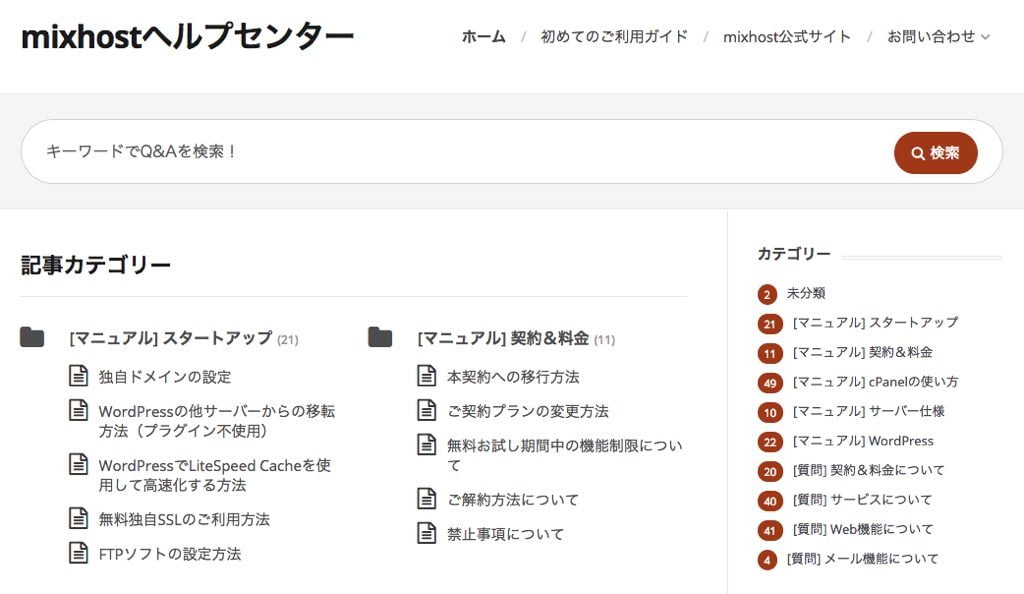
Task: Expand the お問い合わせ dropdown arrow
Action: click(985, 37)
